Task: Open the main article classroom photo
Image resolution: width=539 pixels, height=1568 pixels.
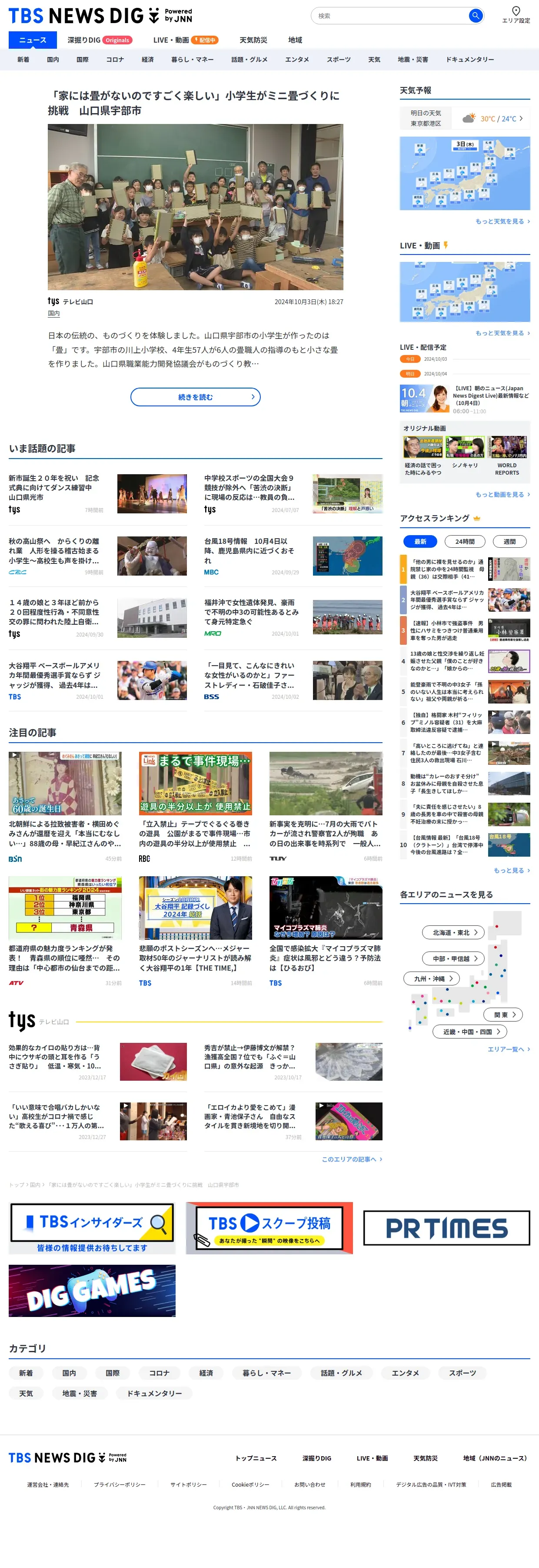Action: (x=195, y=207)
